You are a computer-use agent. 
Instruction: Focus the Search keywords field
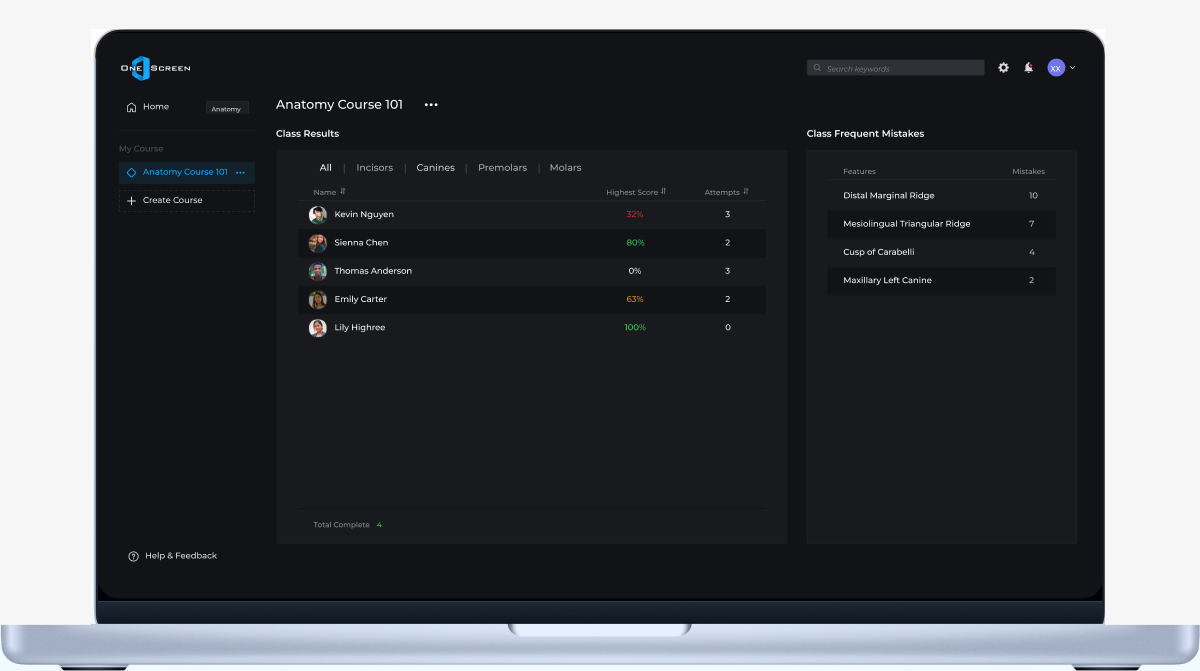(x=896, y=68)
